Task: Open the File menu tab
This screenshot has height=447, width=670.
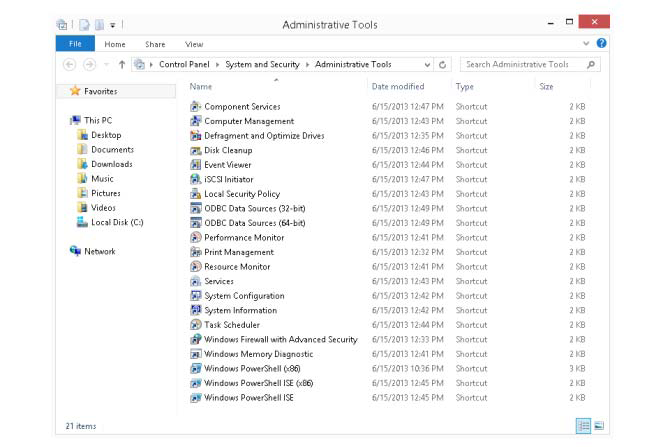Action: click(x=75, y=44)
